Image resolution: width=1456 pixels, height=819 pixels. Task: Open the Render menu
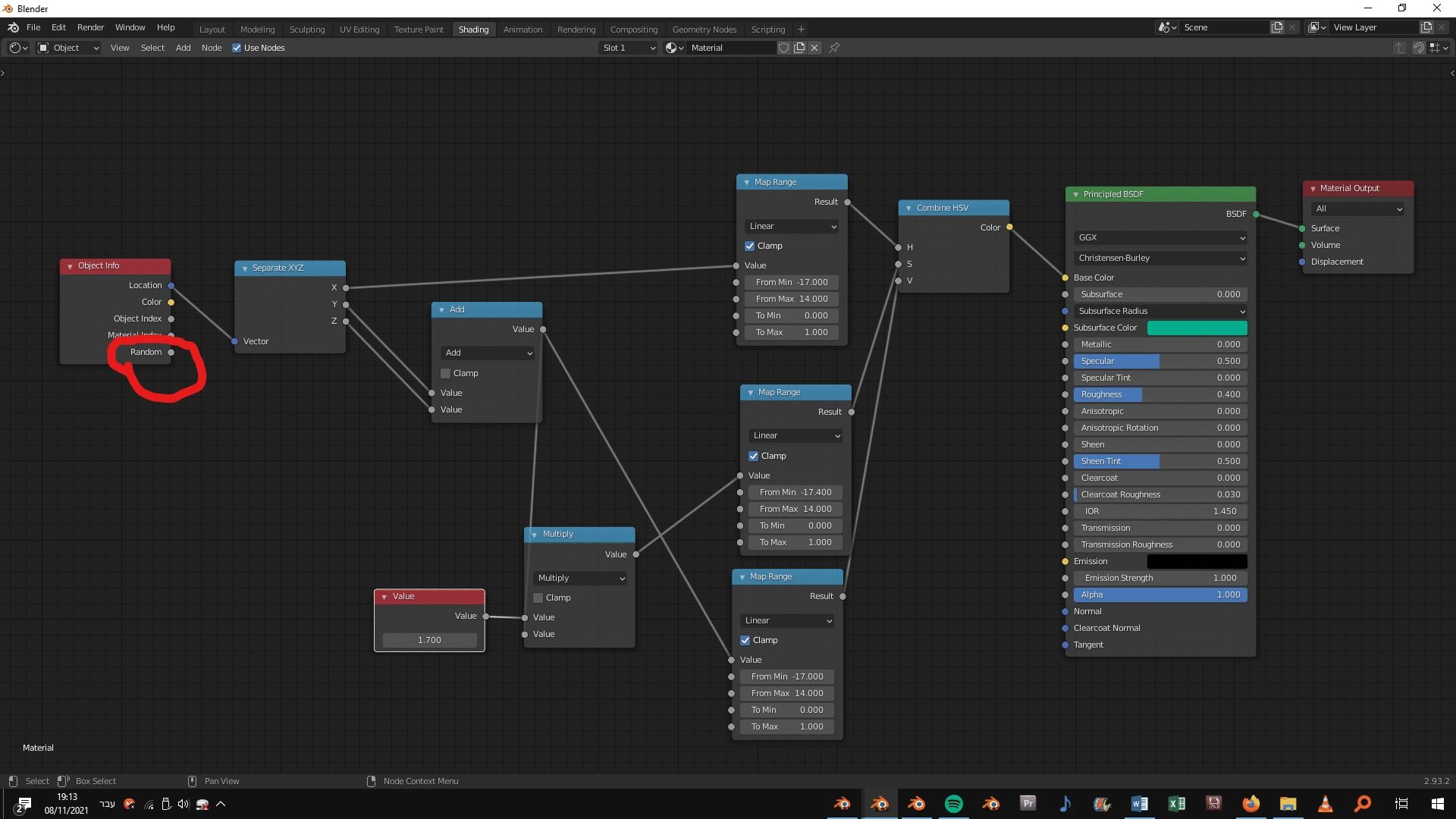click(x=90, y=27)
